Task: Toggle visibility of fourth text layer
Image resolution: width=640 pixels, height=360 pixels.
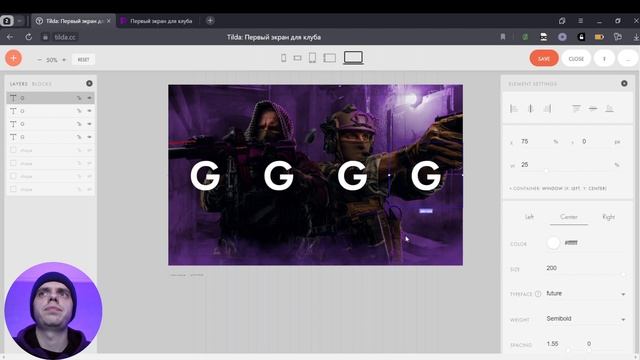Action: click(x=89, y=137)
